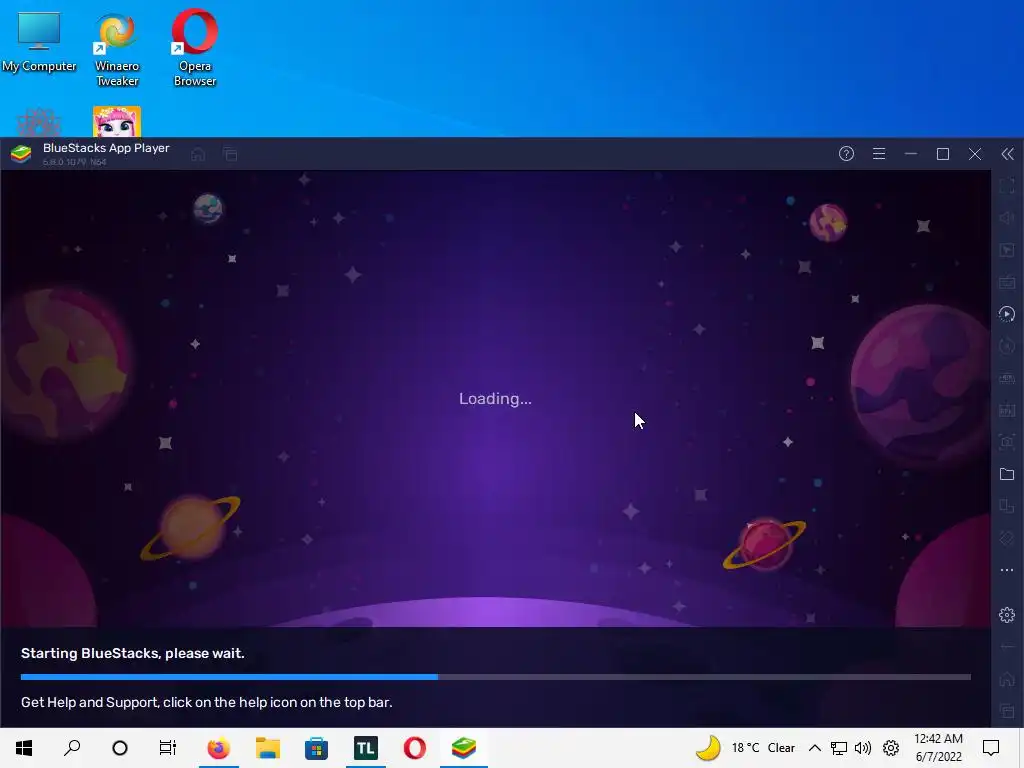Open the BlueStacks hamburger menu

[879, 154]
